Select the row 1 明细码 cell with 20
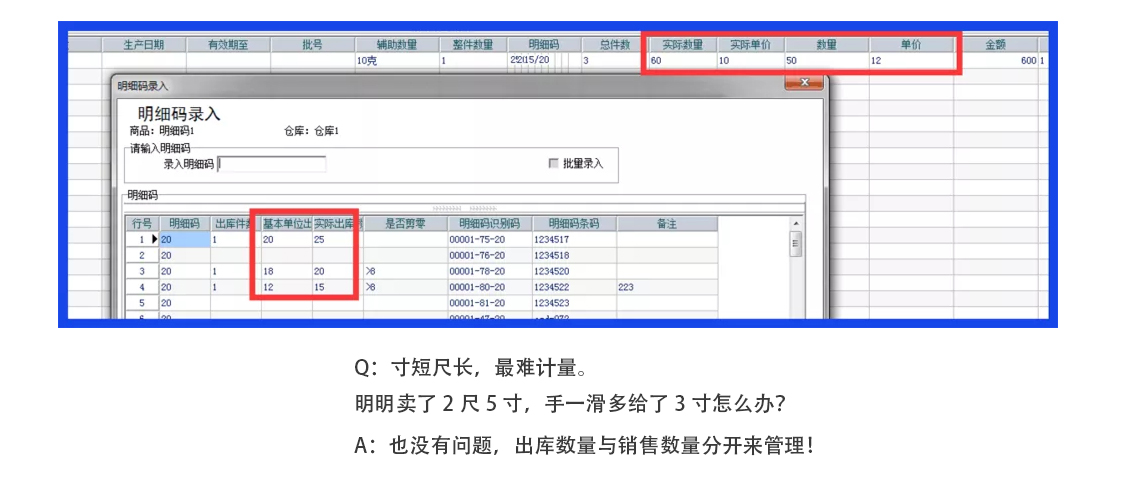The height and width of the screenshot is (480, 1140). coord(184,240)
